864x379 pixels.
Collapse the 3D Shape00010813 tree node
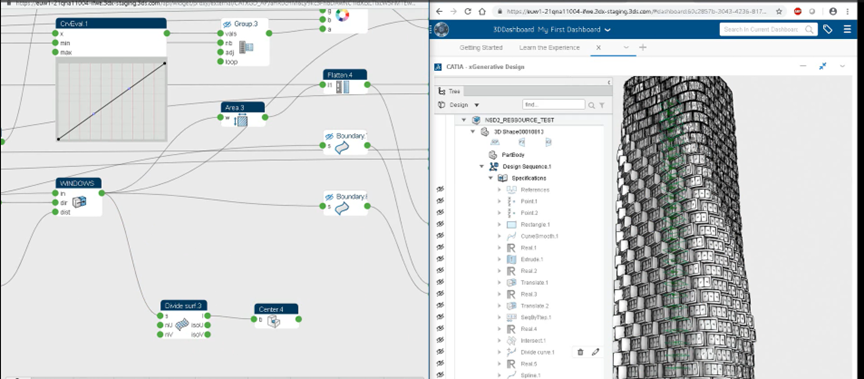(x=473, y=132)
